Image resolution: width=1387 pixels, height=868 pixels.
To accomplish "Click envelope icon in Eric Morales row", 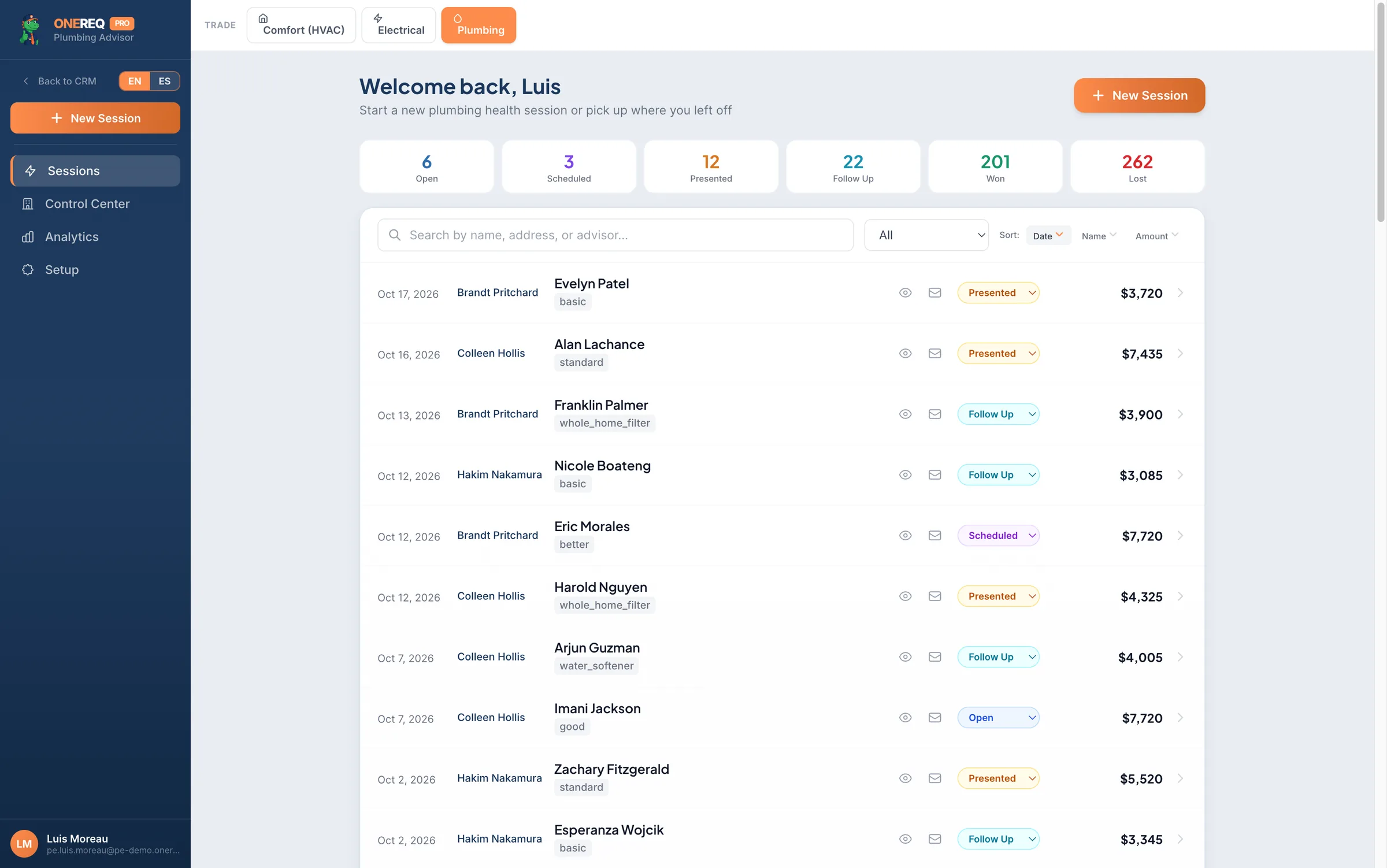I will (x=934, y=535).
